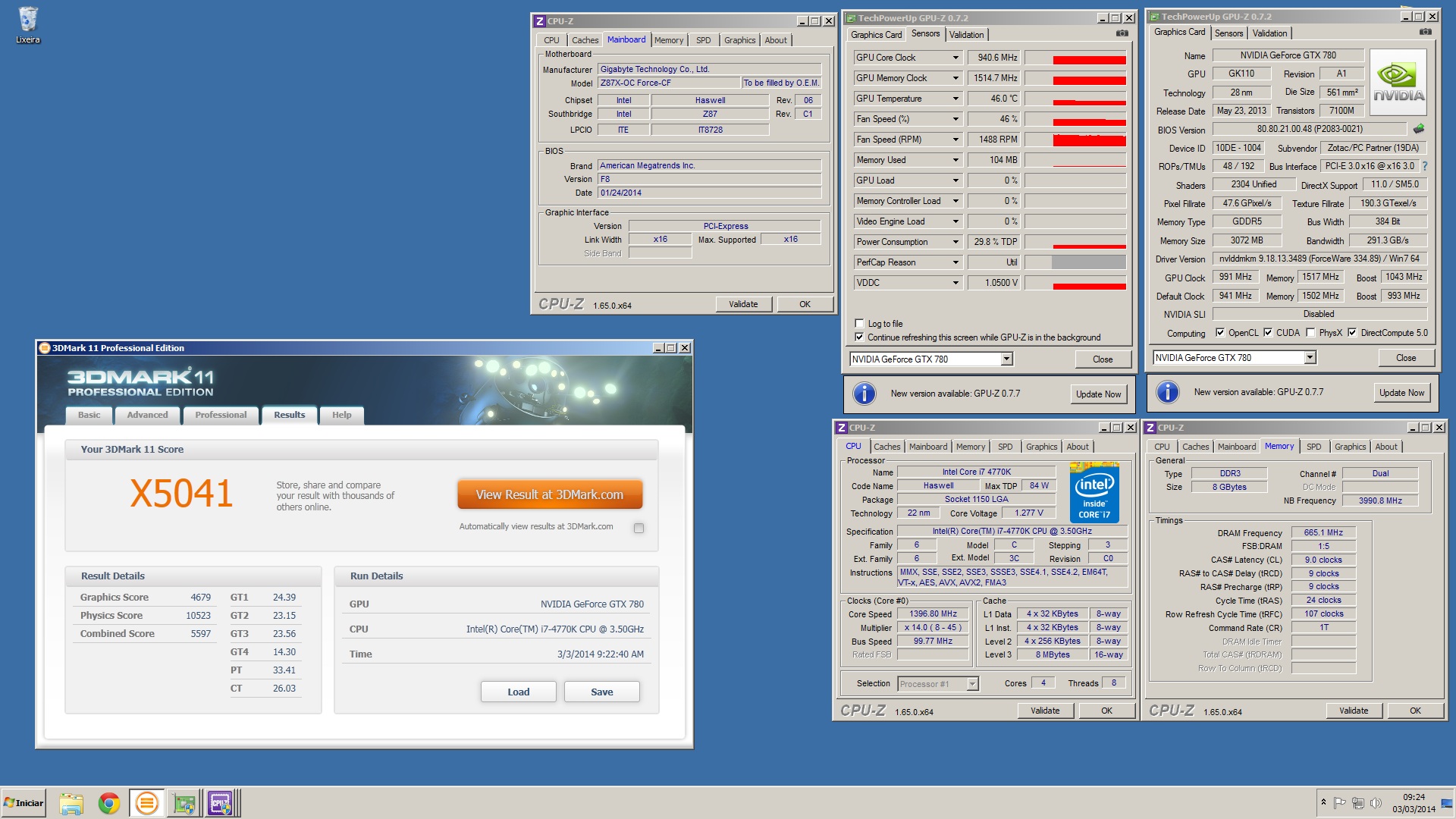This screenshot has width=1456, height=819.
Task: Enable the Log to file checkbox
Action: (x=859, y=323)
